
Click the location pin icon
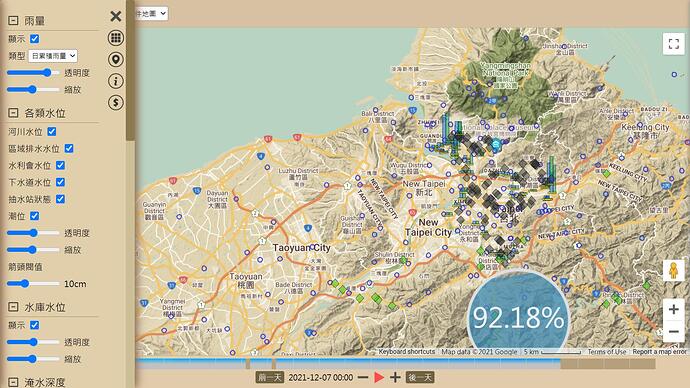(116, 59)
